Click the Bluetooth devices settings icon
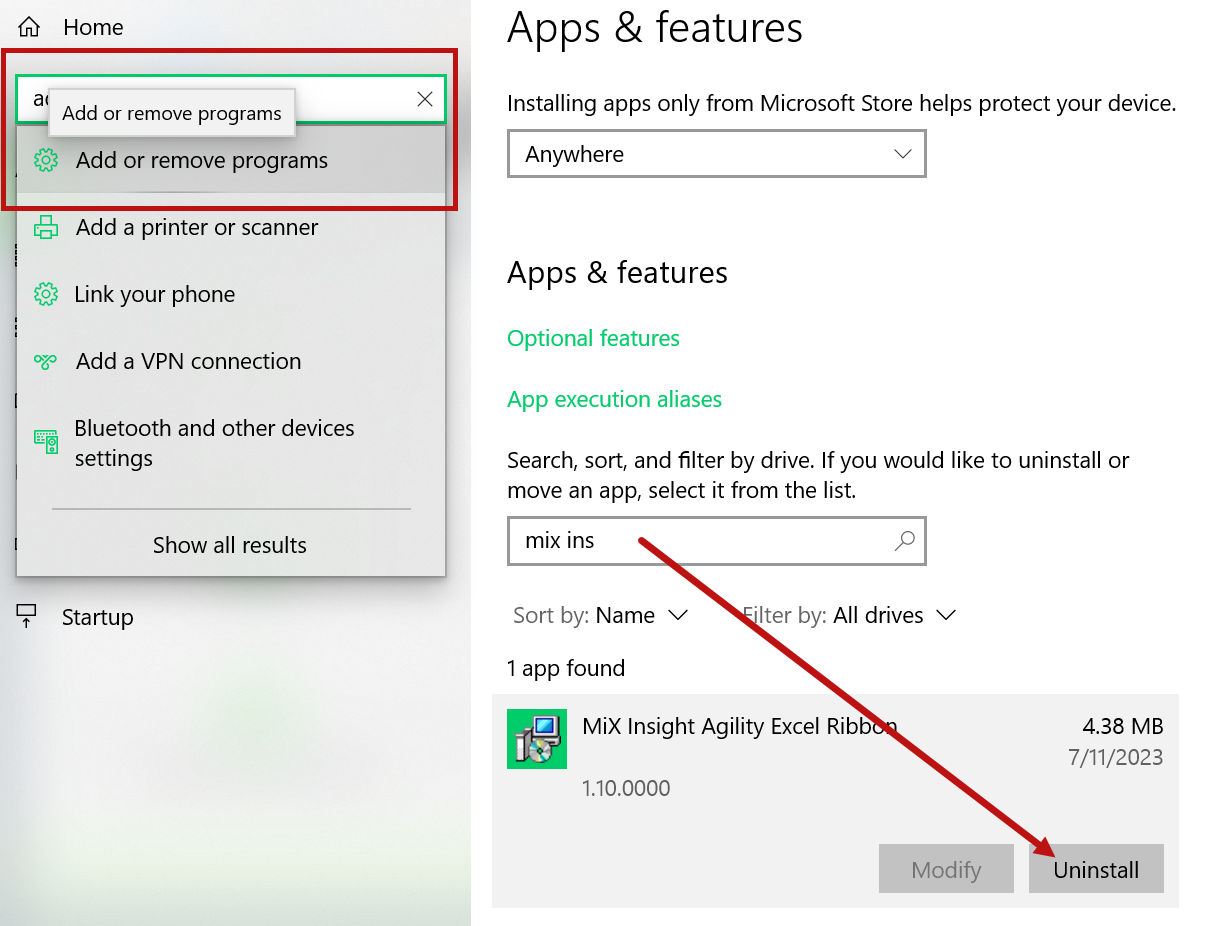This screenshot has width=1227, height=926. [45, 442]
